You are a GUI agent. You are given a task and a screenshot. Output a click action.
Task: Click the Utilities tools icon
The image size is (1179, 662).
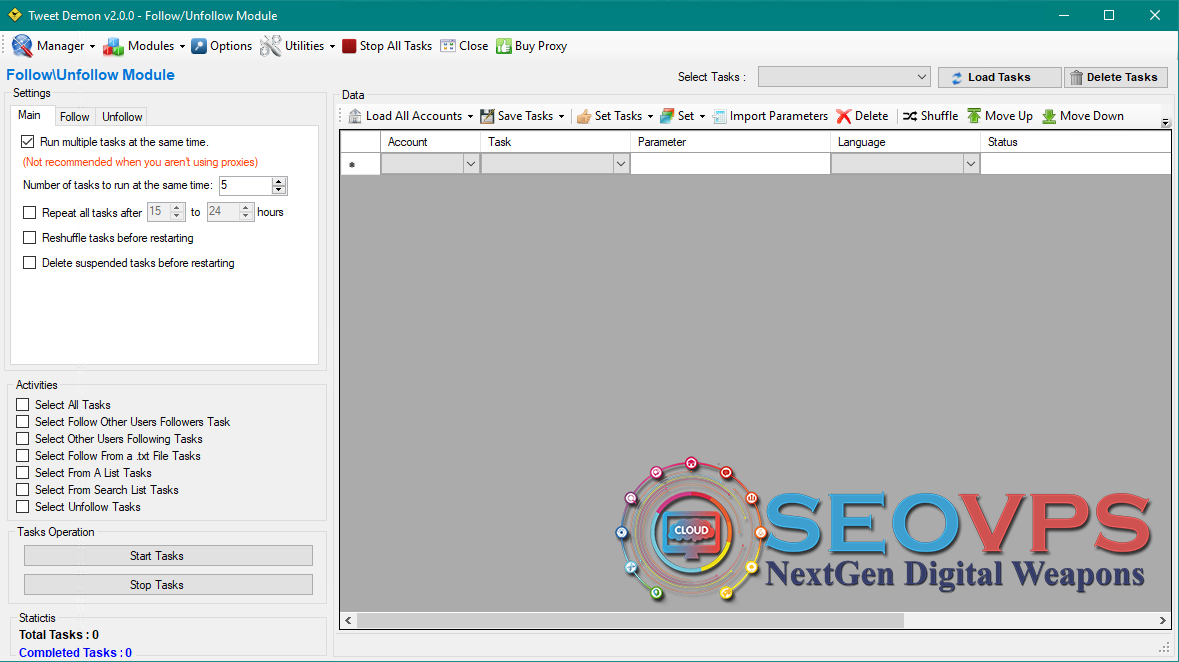(271, 46)
